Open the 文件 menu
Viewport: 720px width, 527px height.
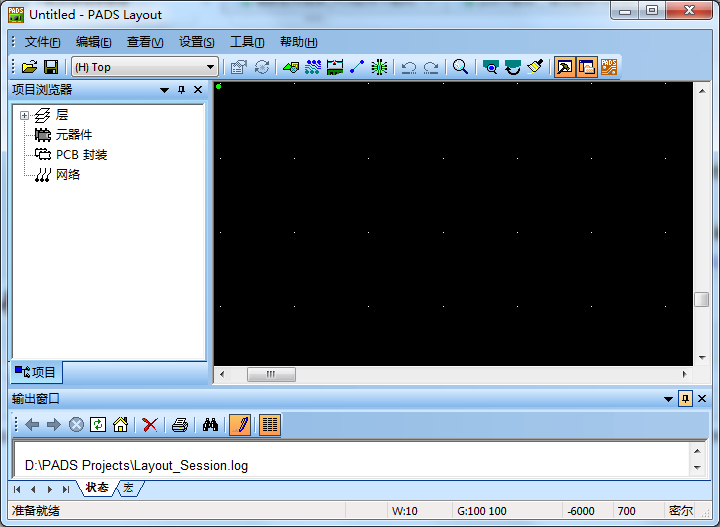(42, 42)
